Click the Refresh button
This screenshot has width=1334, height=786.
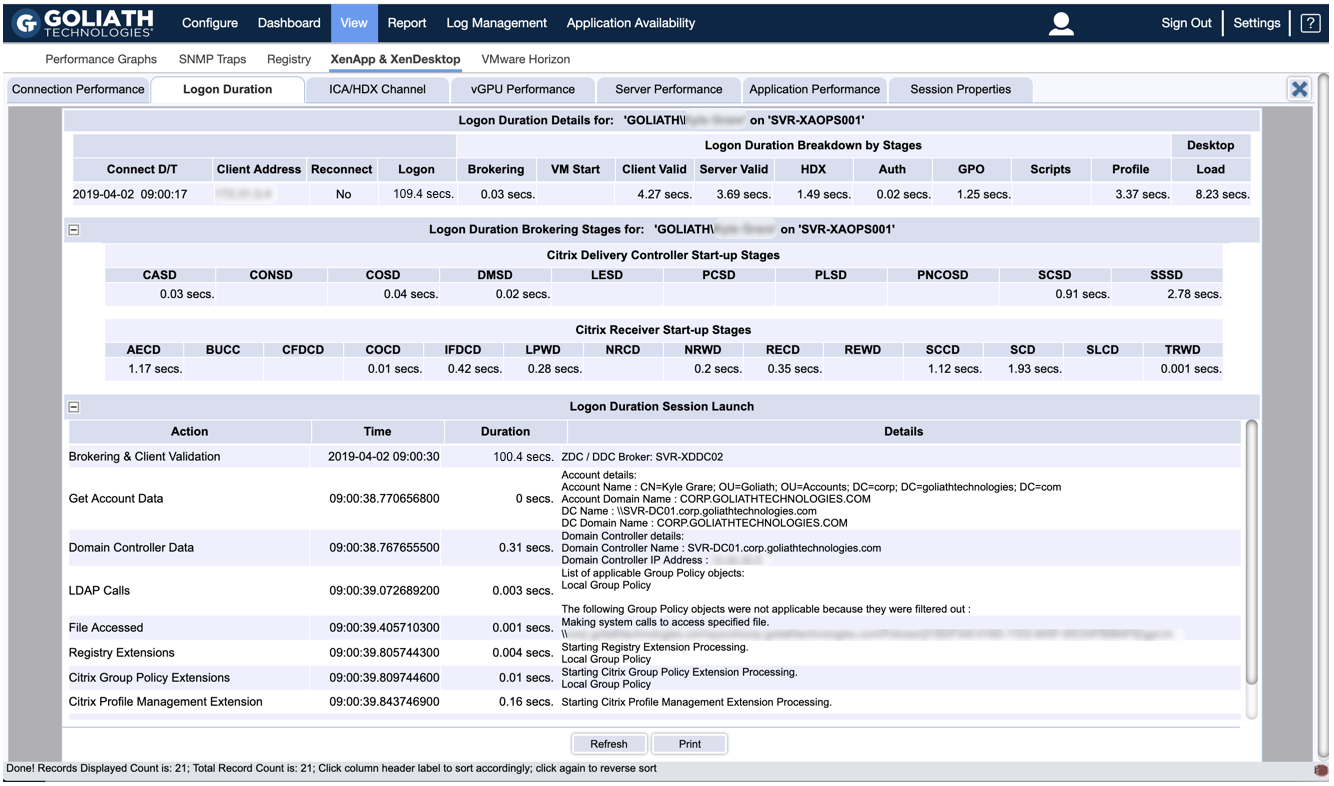[x=609, y=743]
